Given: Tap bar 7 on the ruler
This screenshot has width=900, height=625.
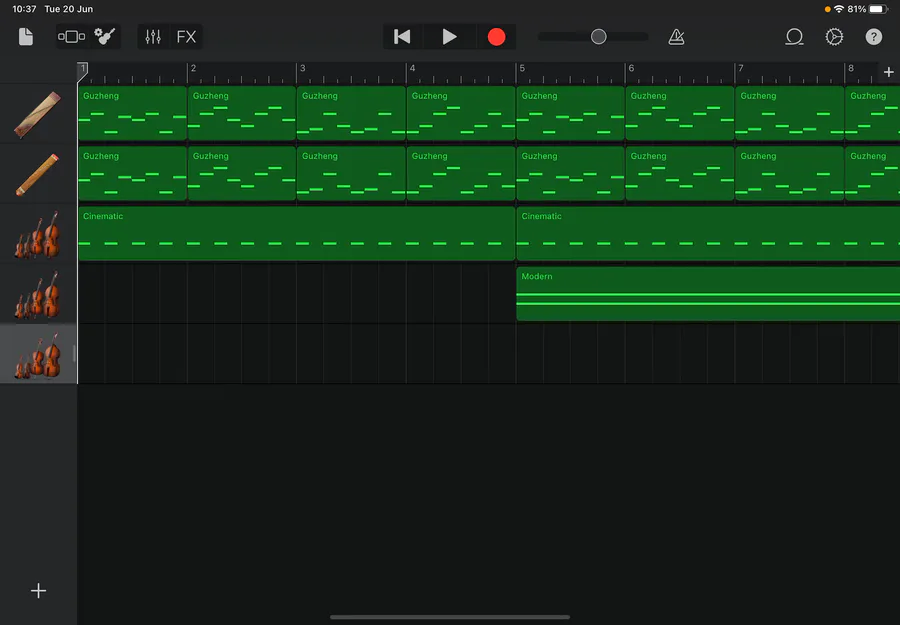Looking at the screenshot, I should coord(740,68).
